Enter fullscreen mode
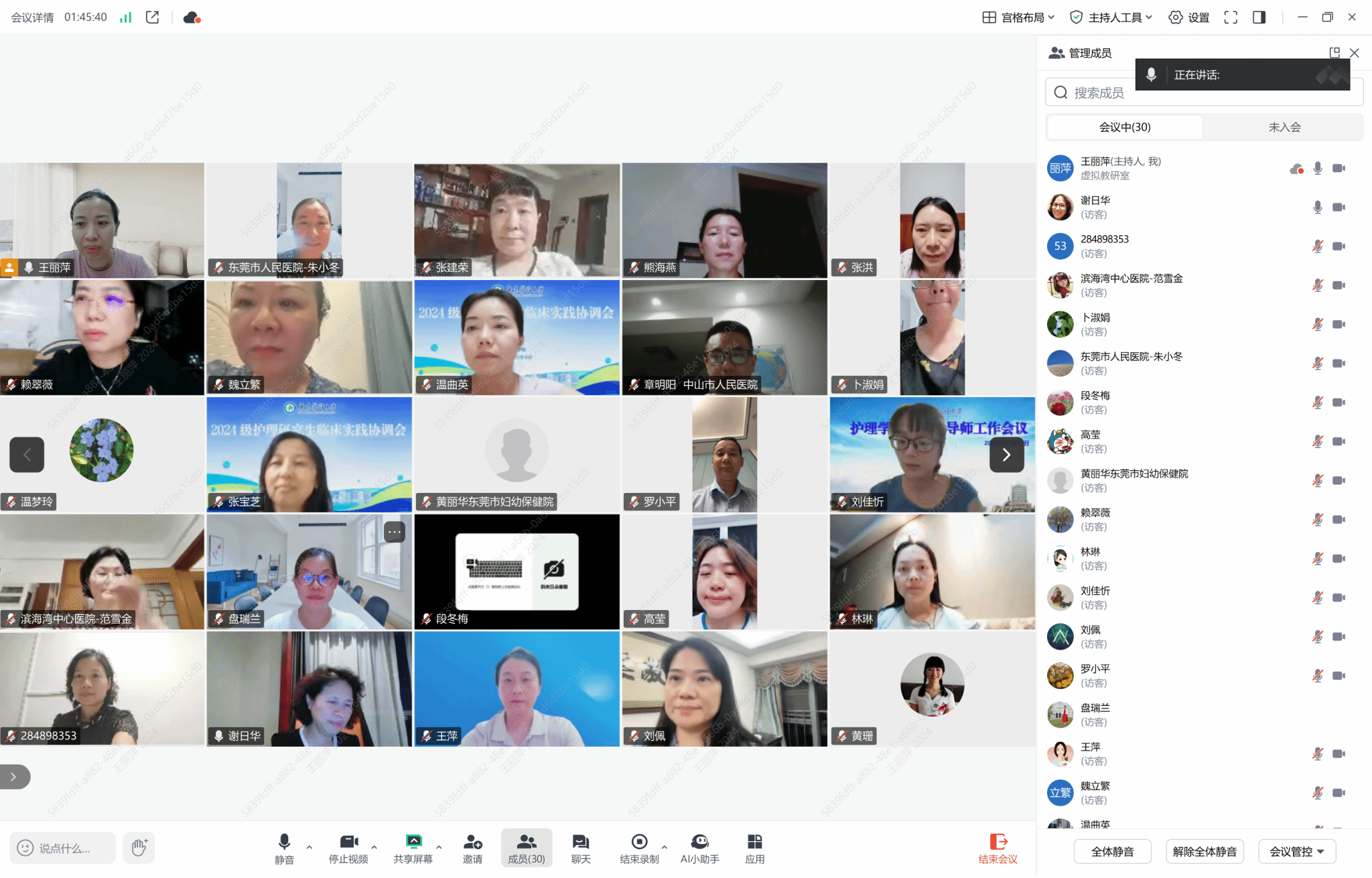 pos(1231,17)
